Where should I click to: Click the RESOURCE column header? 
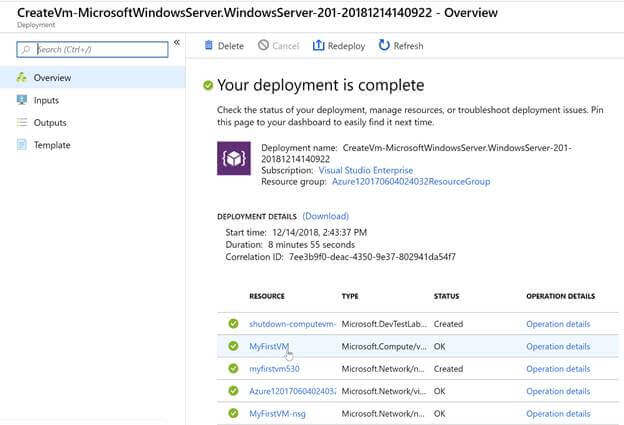pyautogui.click(x=267, y=296)
